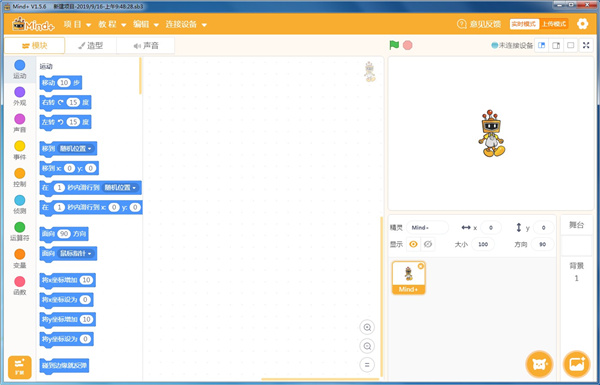Click the 移动 10 步 block
The image size is (600, 385).
pyautogui.click(x=60, y=83)
